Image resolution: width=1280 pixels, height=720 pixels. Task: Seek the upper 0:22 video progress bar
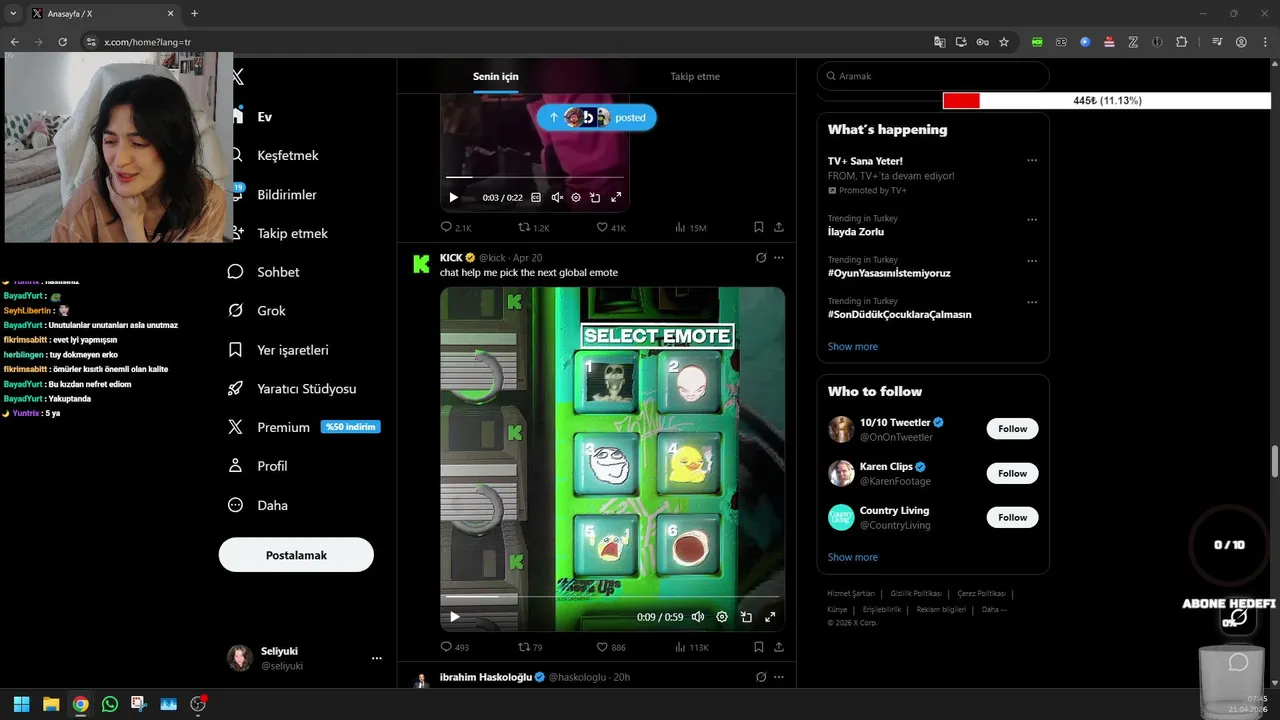point(535,178)
